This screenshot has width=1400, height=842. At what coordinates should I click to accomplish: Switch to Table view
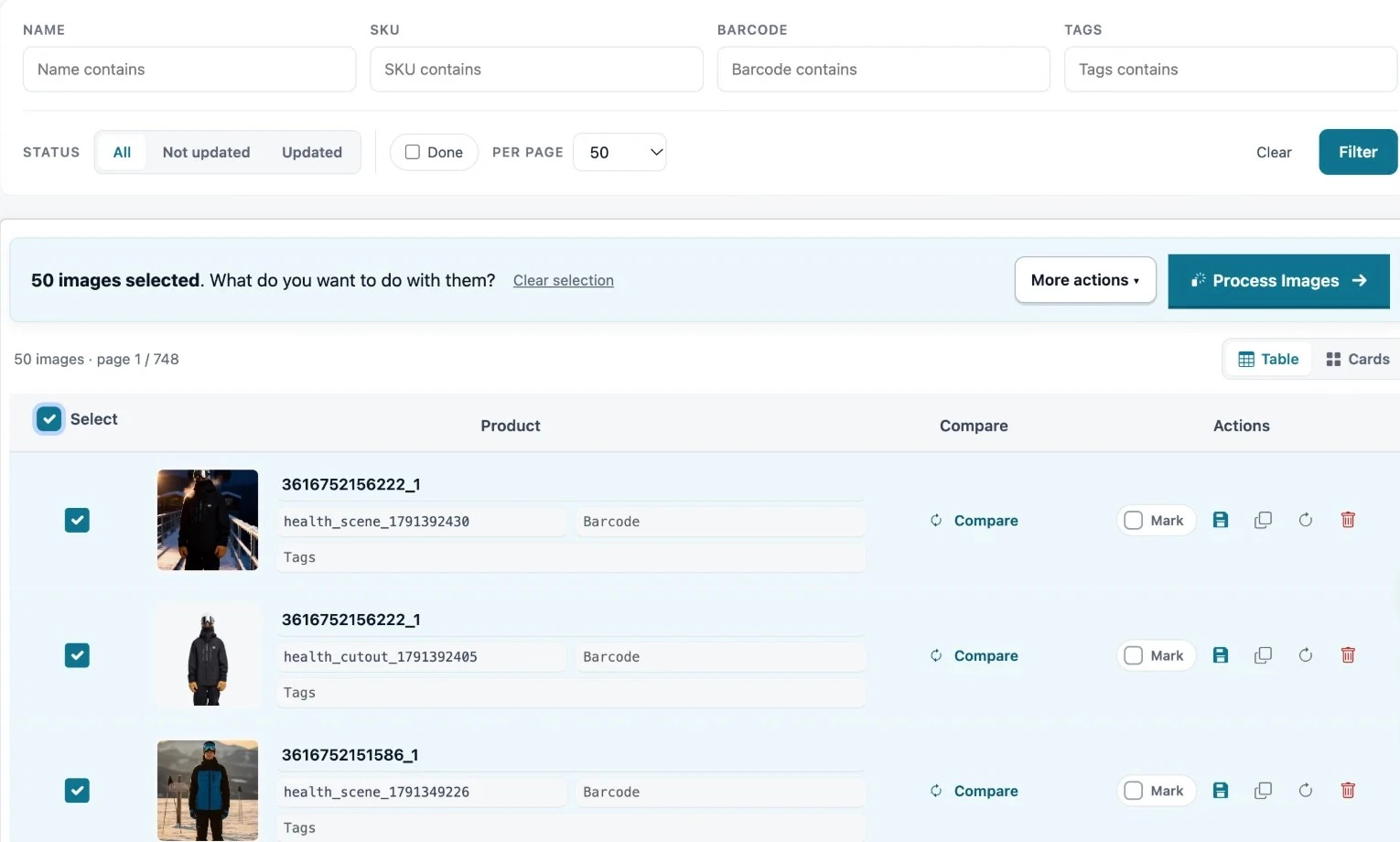pyautogui.click(x=1268, y=359)
